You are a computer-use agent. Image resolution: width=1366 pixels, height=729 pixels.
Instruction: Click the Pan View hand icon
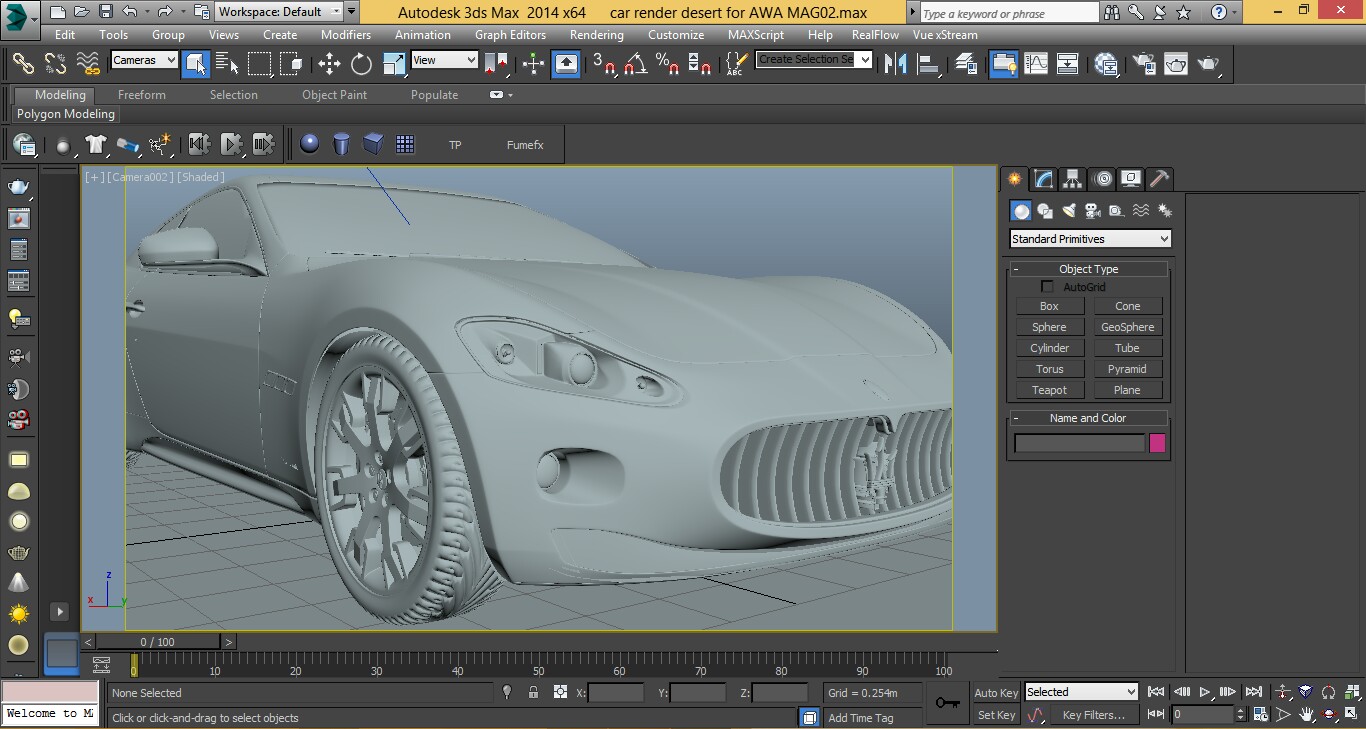coord(1306,715)
